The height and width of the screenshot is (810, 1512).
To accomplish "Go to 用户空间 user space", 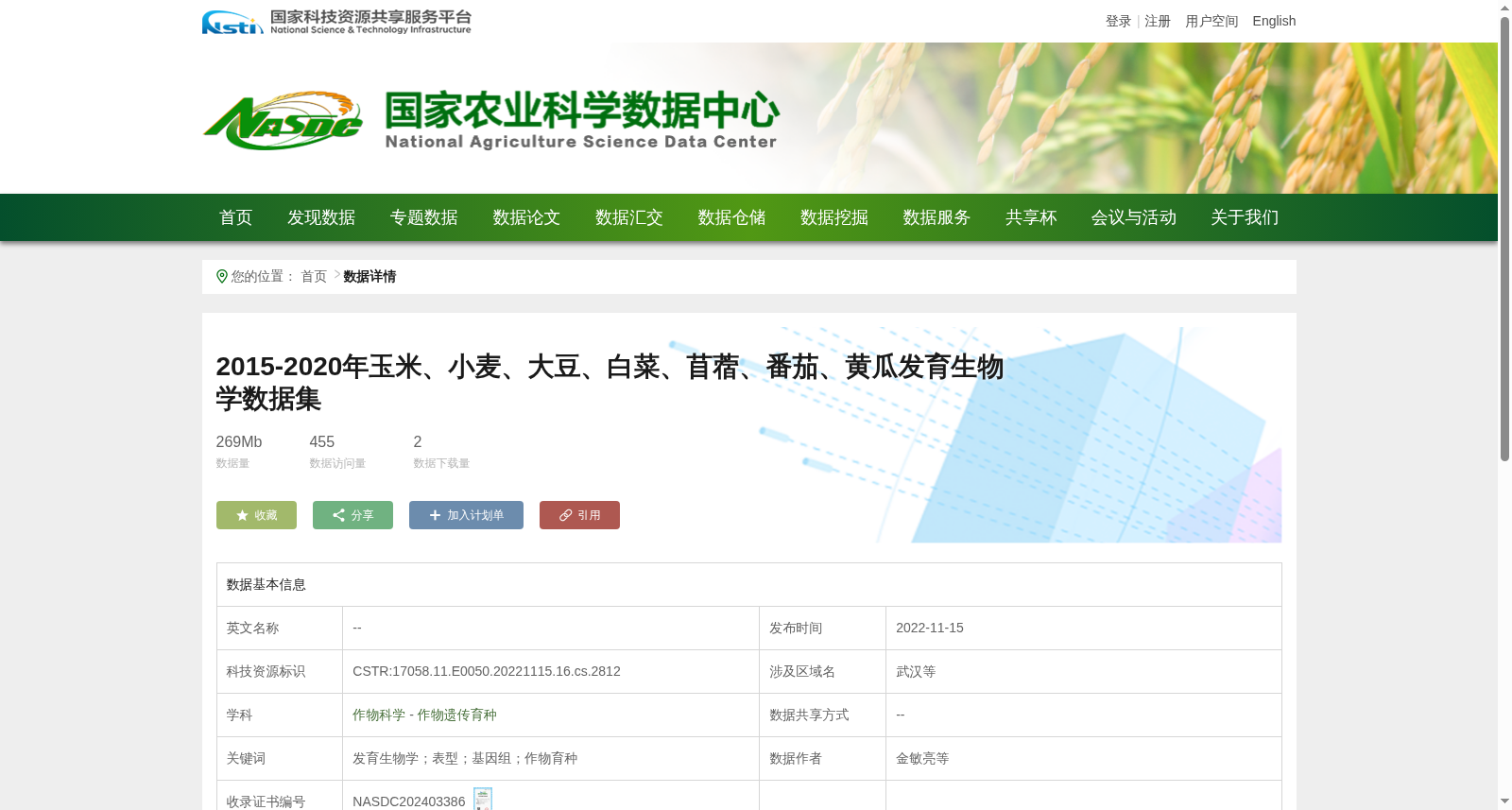I will [1211, 21].
